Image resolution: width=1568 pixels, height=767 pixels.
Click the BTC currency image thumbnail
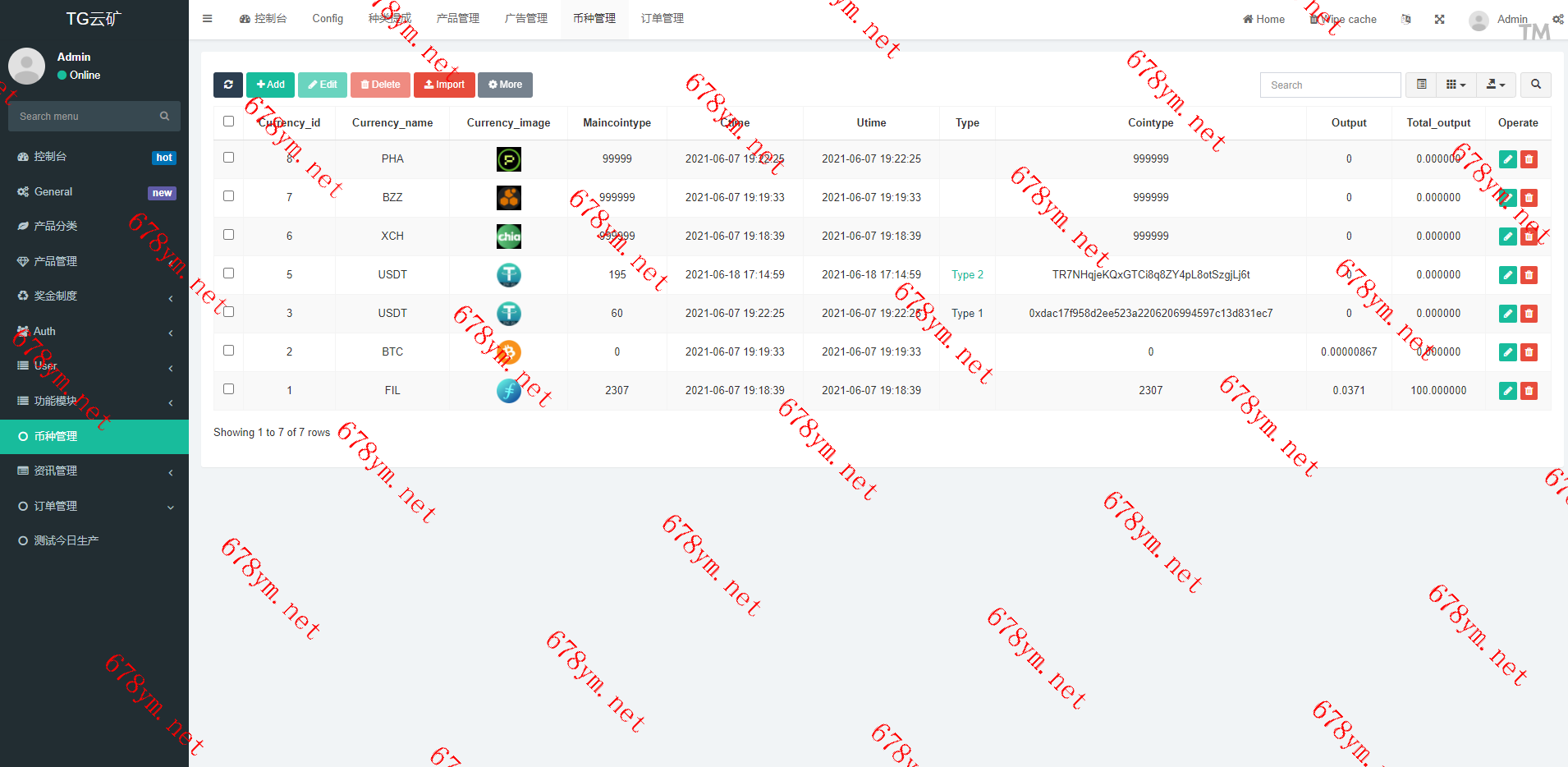coord(509,352)
